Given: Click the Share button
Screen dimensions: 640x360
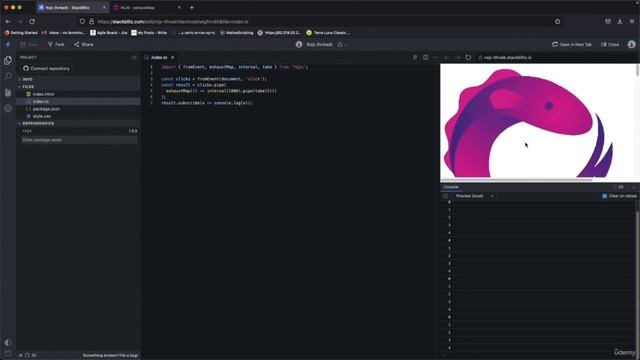Looking at the screenshot, I should 84,44.
